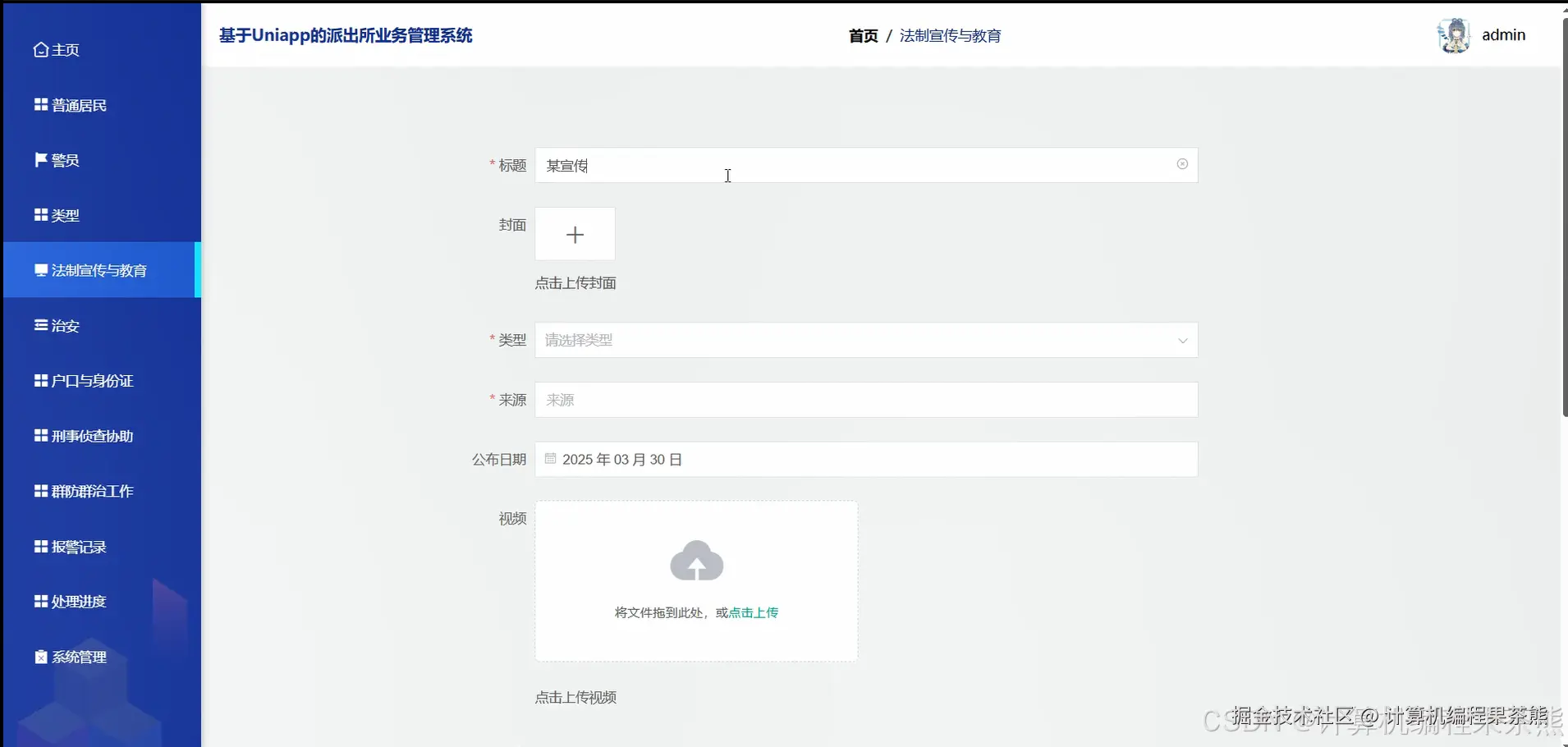The image size is (1568, 747).
Task: Click the grid icon beside 类型 in sidebar
Action: [41, 214]
